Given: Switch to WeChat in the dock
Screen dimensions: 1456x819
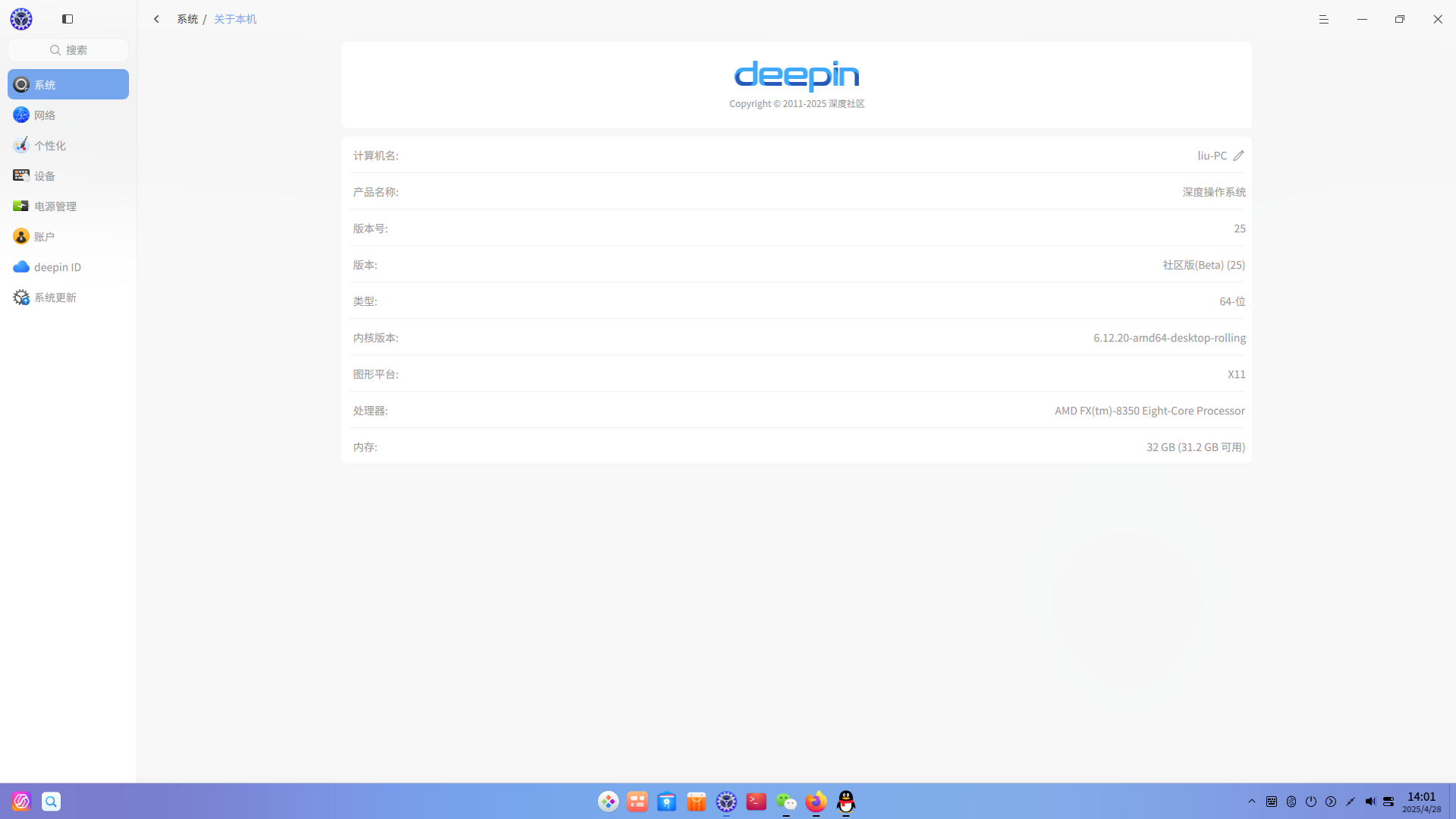Looking at the screenshot, I should click(x=786, y=802).
